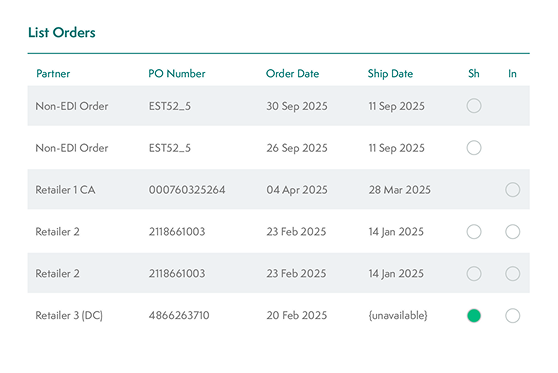
Task: Select the Retailer 1 CA partner row
Action: coord(279,189)
